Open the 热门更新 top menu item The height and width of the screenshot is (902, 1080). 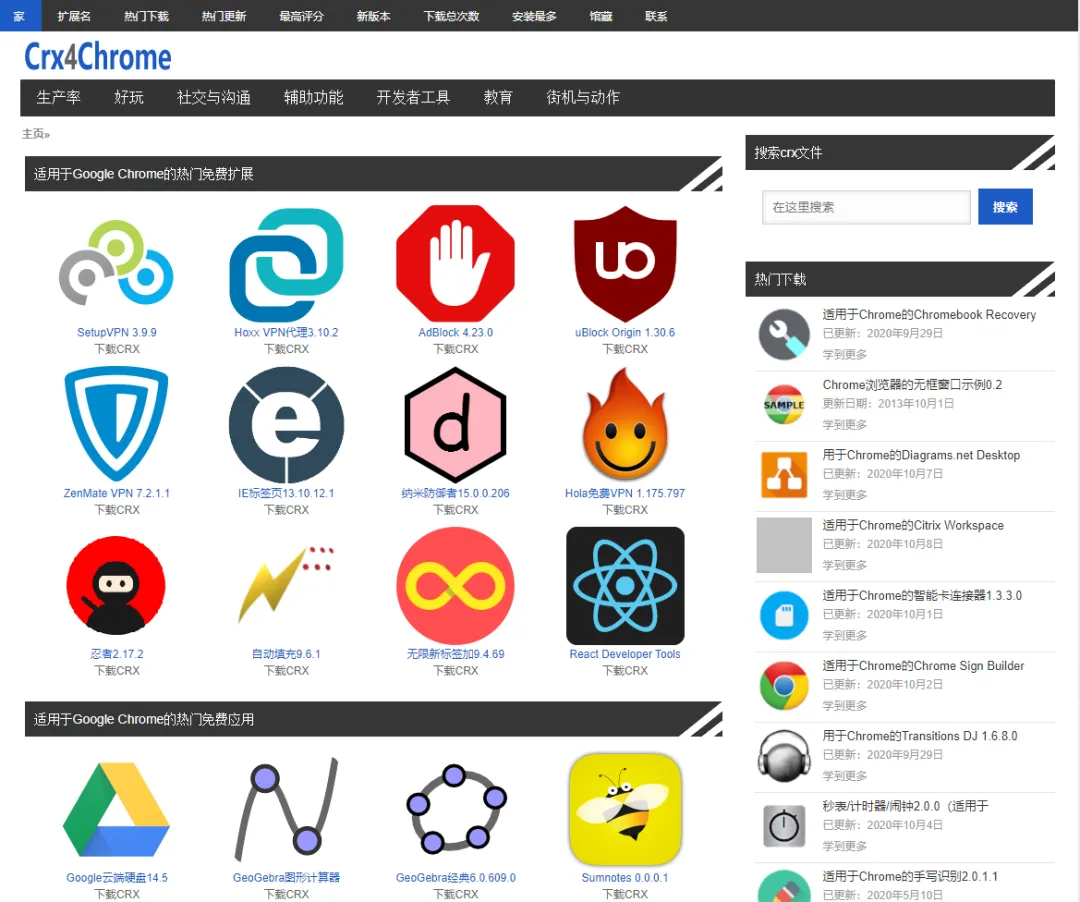(x=223, y=16)
